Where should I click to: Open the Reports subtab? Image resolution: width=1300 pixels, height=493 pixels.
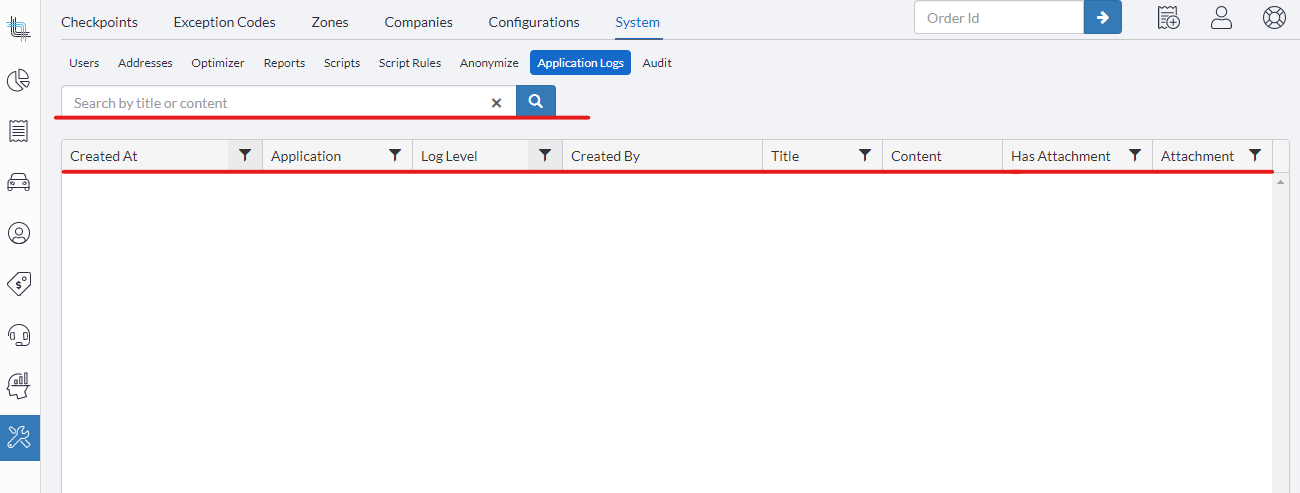click(284, 63)
